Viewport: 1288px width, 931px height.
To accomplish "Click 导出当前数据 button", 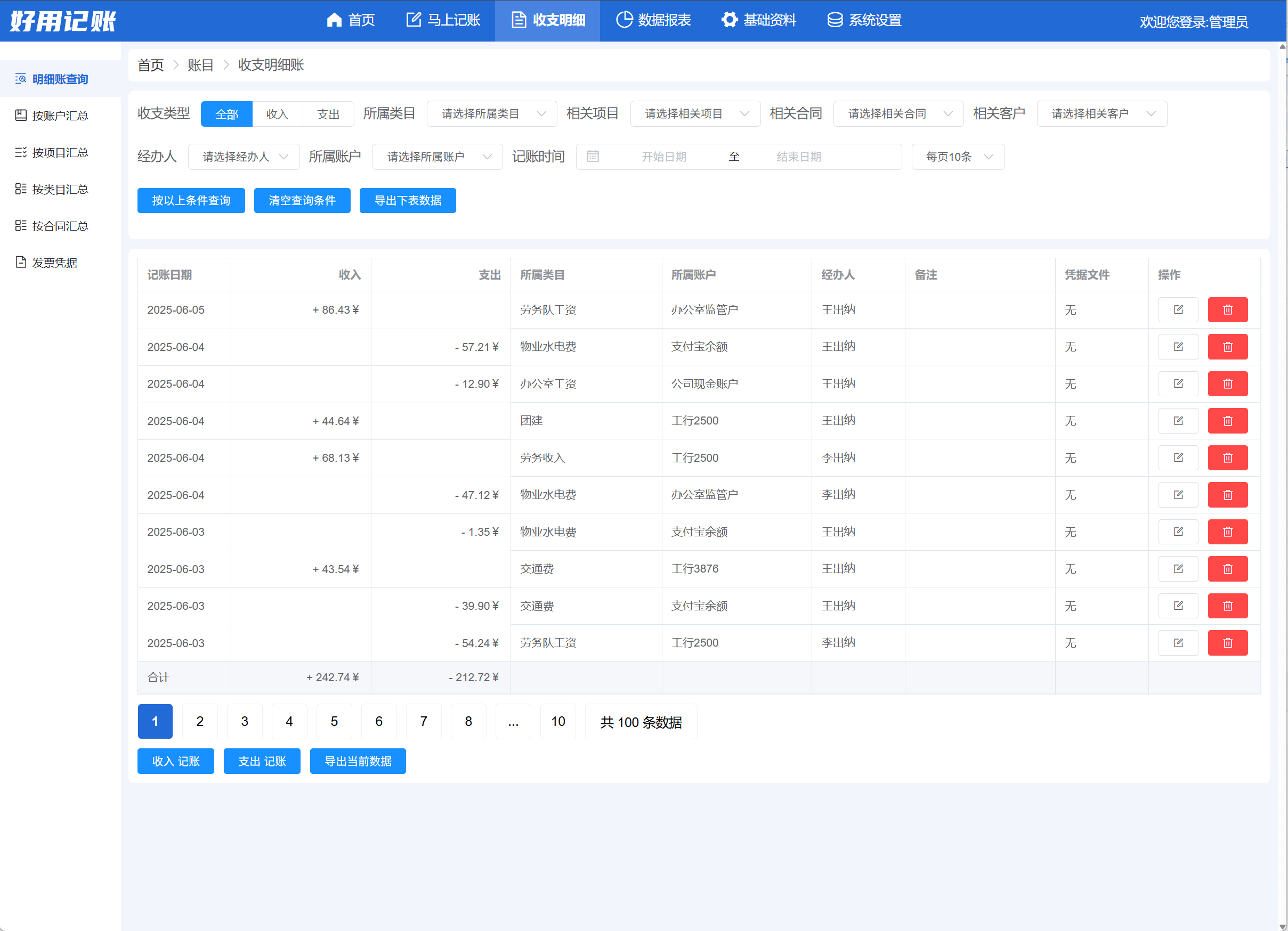I will click(x=358, y=761).
